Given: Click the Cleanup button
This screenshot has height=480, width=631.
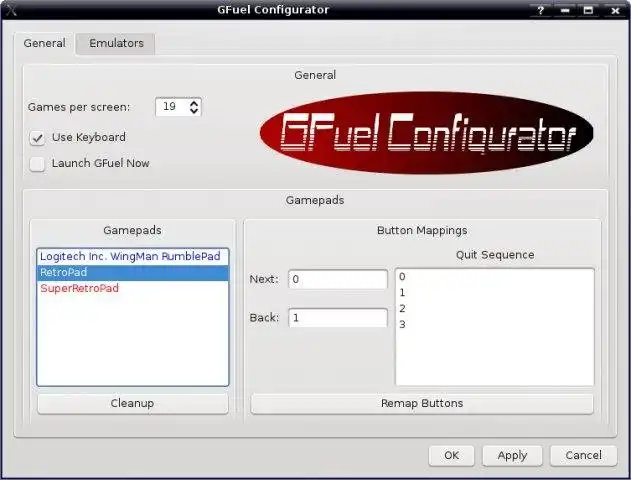Looking at the screenshot, I should [x=132, y=404].
